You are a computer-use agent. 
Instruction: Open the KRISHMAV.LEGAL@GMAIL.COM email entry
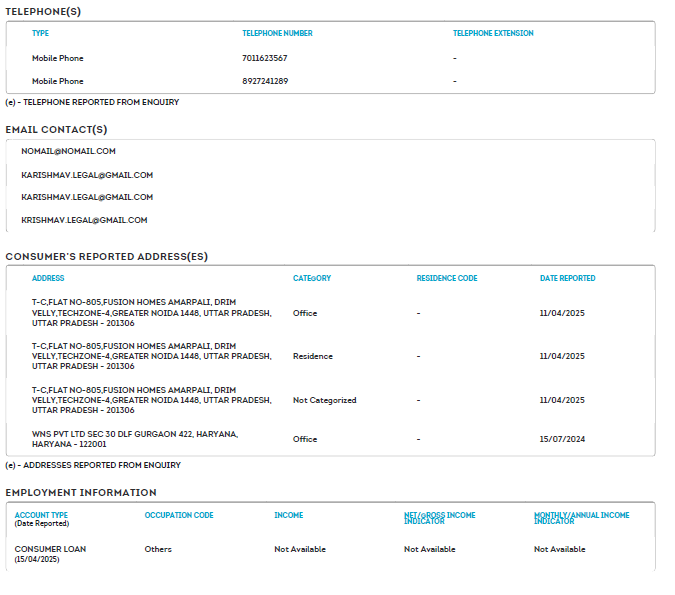tap(84, 220)
